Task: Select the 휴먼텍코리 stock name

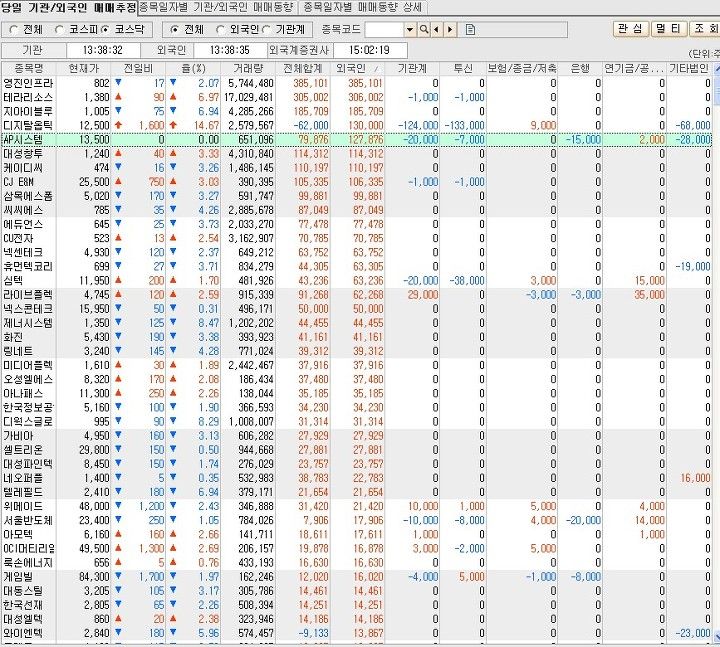Action: (28, 267)
